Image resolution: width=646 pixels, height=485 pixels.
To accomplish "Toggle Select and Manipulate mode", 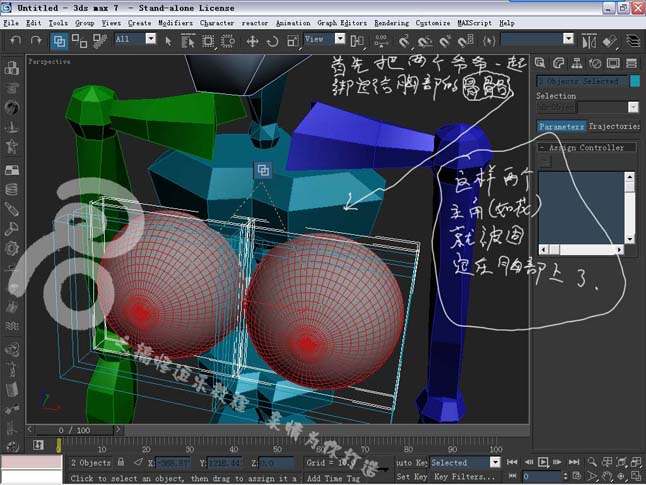I will [x=381, y=41].
